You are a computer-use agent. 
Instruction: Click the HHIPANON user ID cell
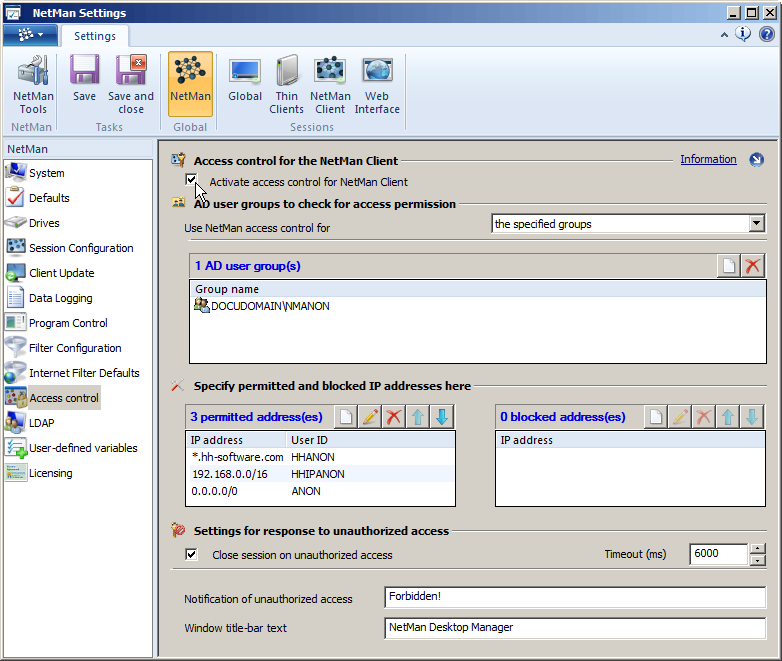point(318,474)
